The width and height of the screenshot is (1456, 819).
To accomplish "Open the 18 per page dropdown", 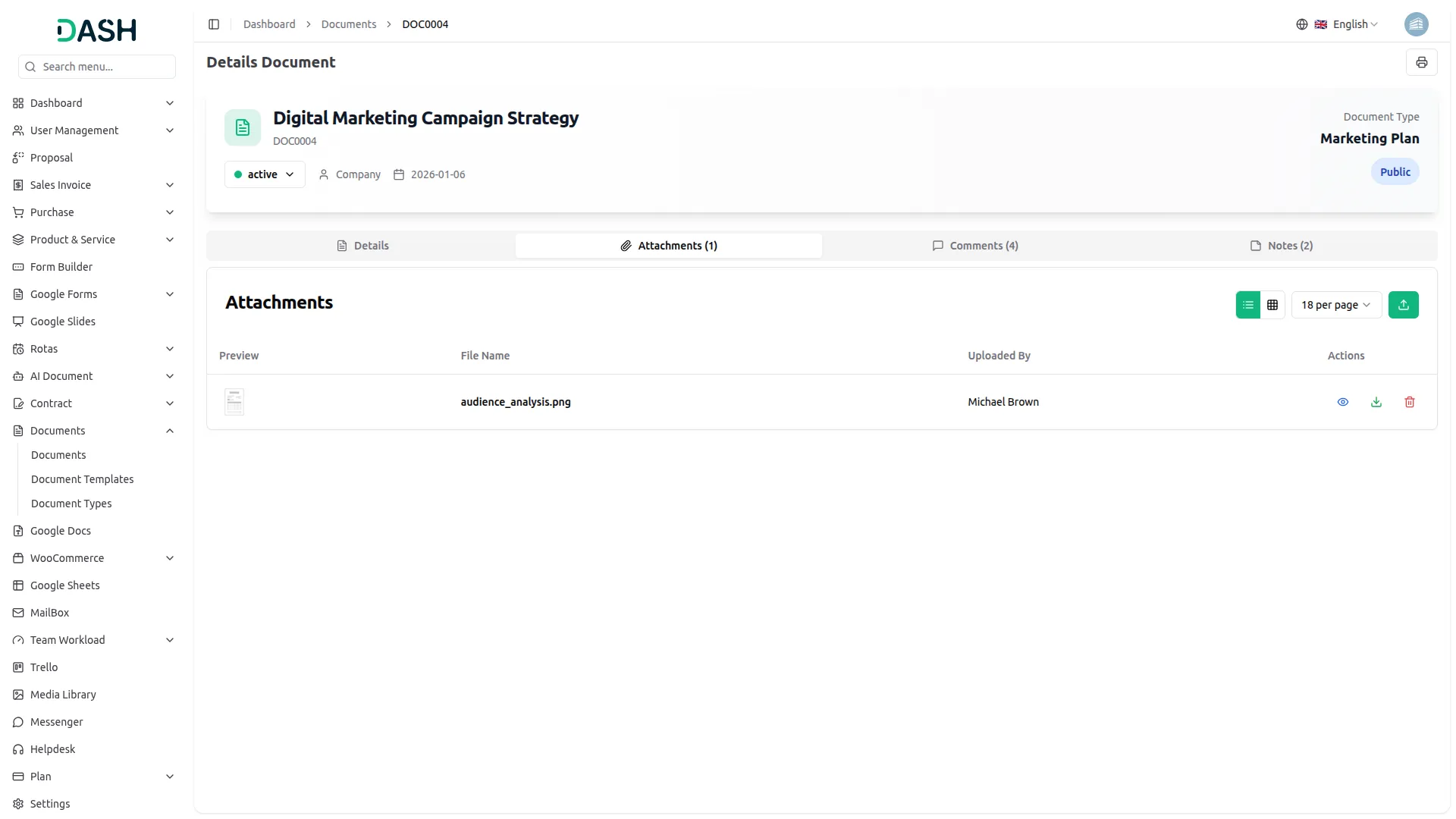I will click(1335, 304).
